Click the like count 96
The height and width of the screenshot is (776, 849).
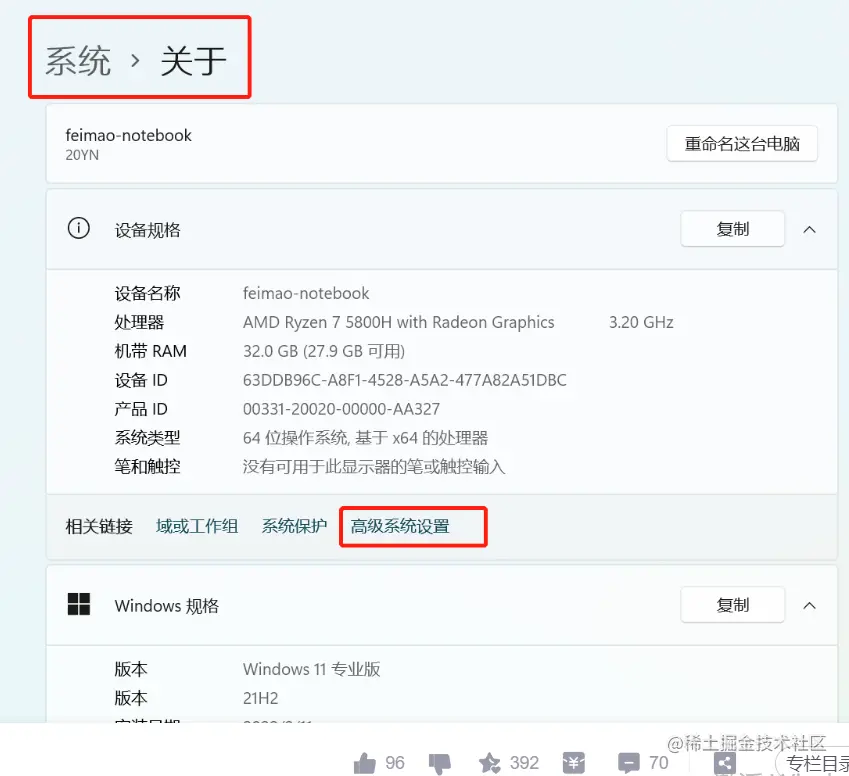pos(395,763)
